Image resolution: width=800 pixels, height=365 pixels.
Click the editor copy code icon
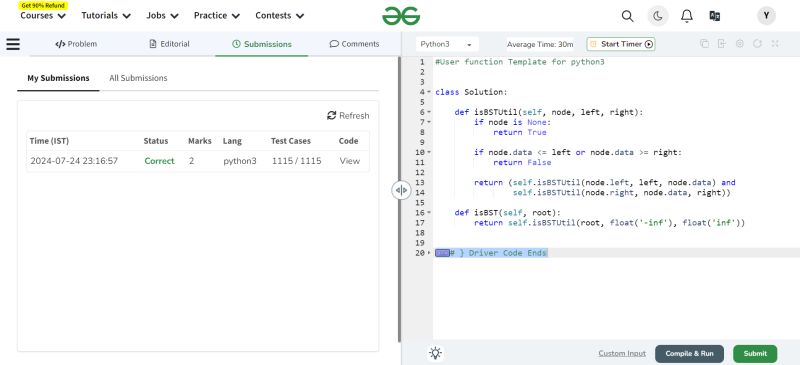point(704,44)
